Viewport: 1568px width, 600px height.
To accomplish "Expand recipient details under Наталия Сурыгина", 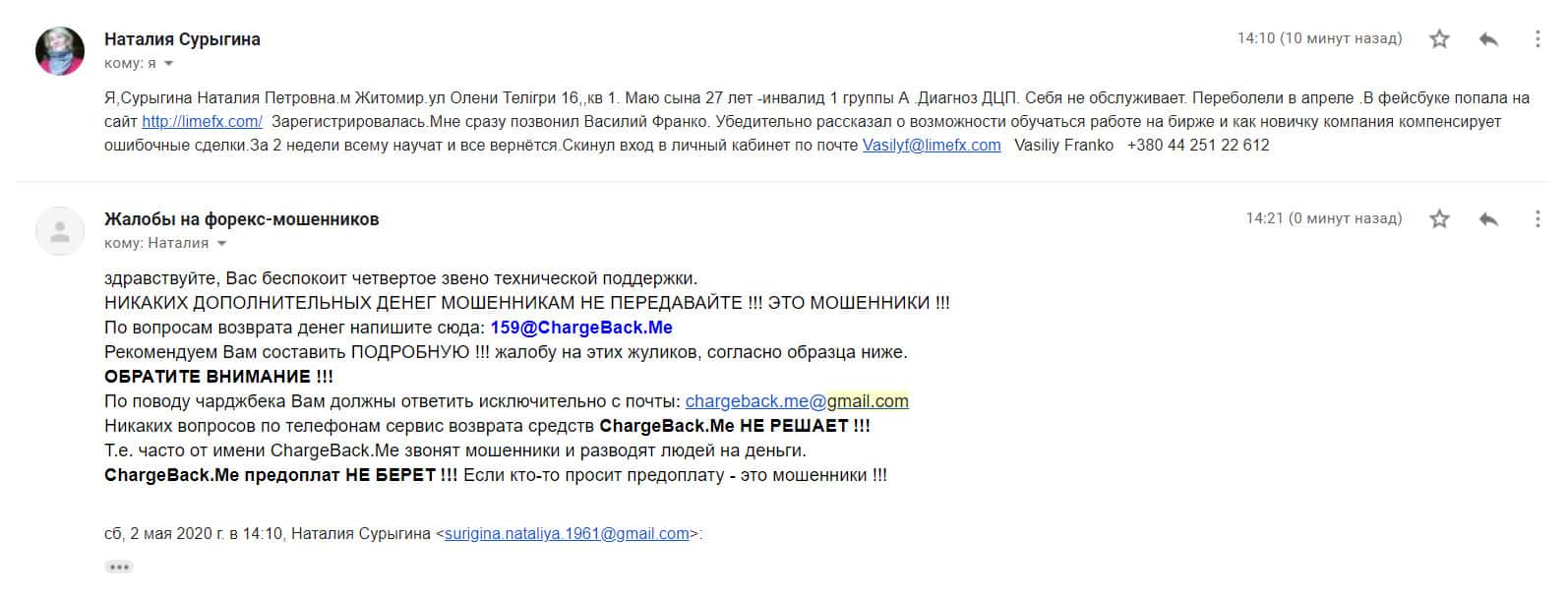I will [168, 64].
